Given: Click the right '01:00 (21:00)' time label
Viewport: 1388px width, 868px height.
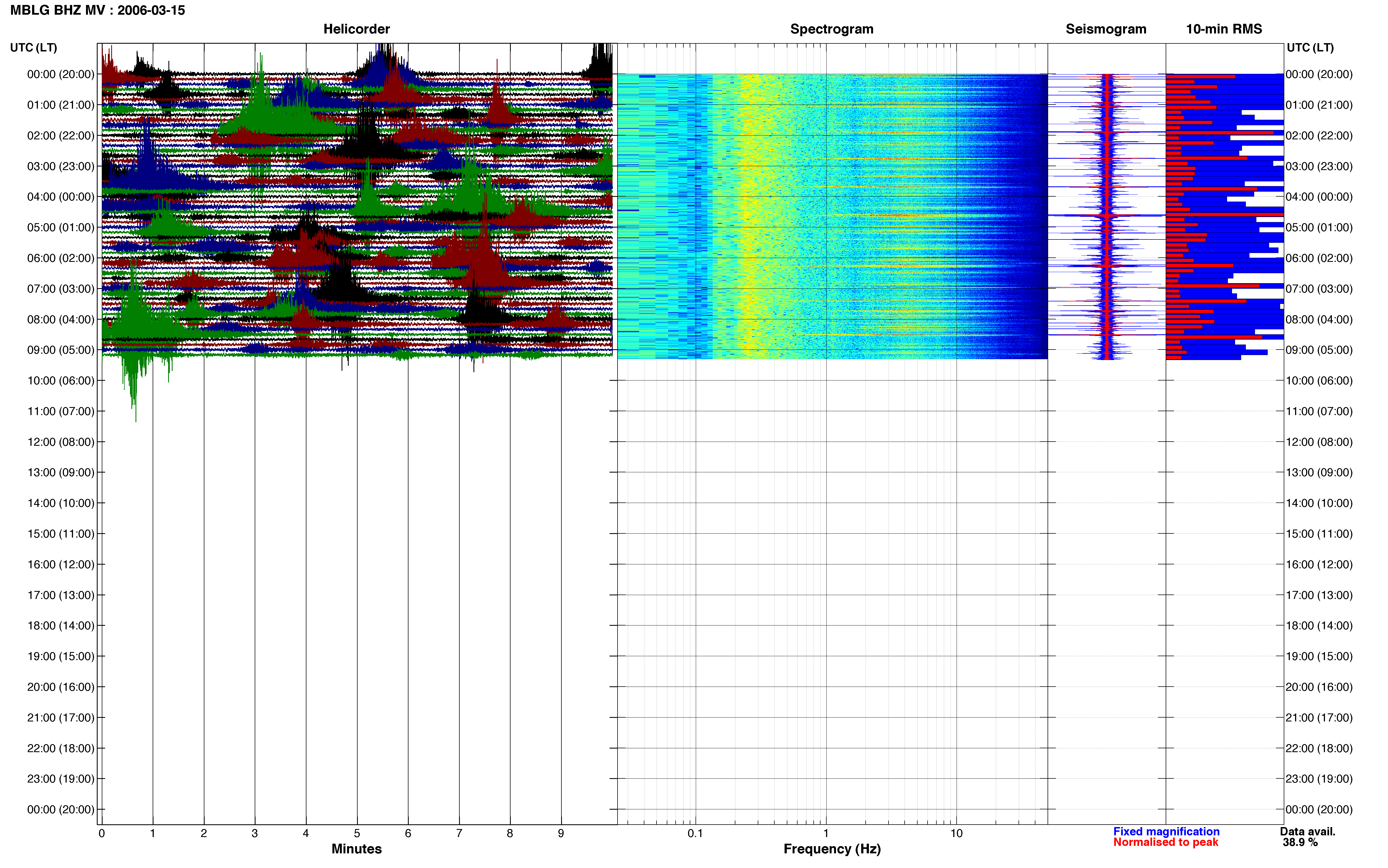Looking at the screenshot, I should [1319, 105].
